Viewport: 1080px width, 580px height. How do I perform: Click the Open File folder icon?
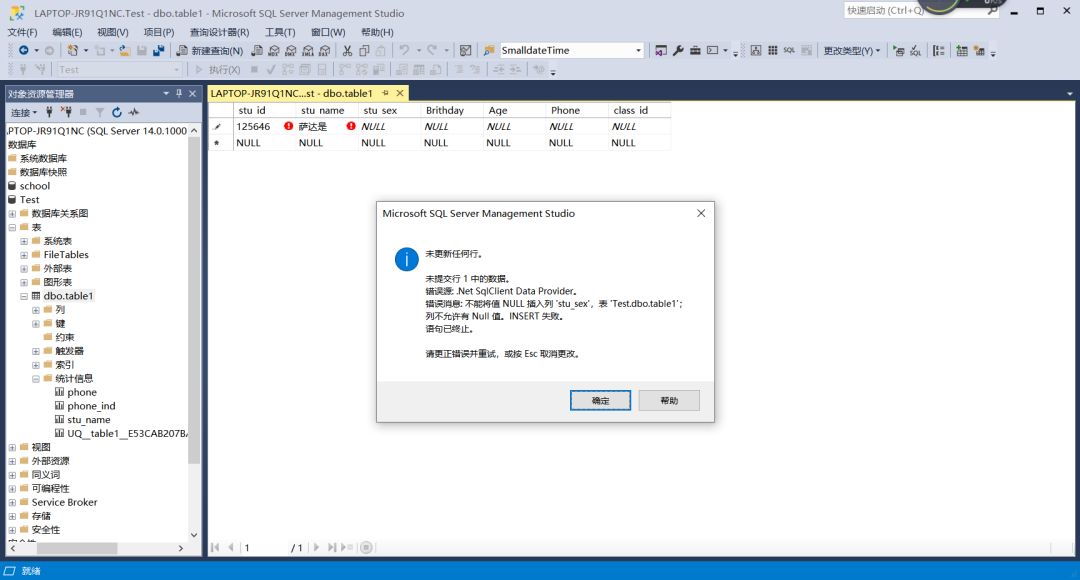(125, 50)
